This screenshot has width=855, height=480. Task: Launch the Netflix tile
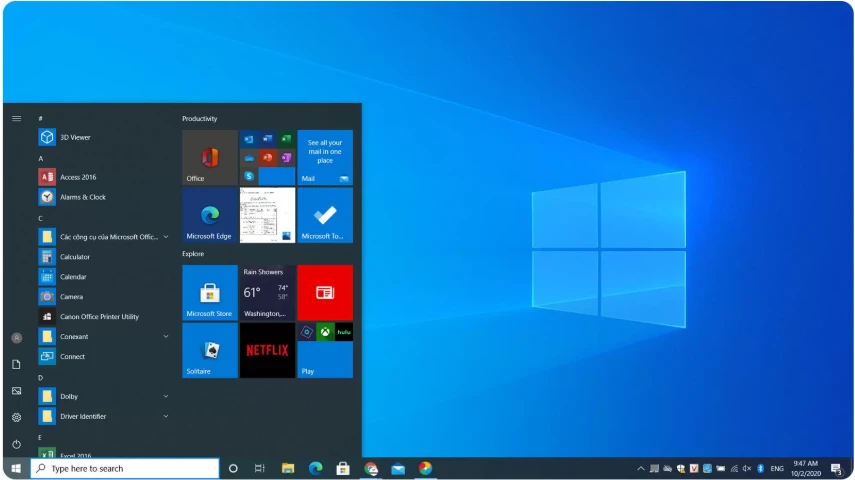[267, 350]
